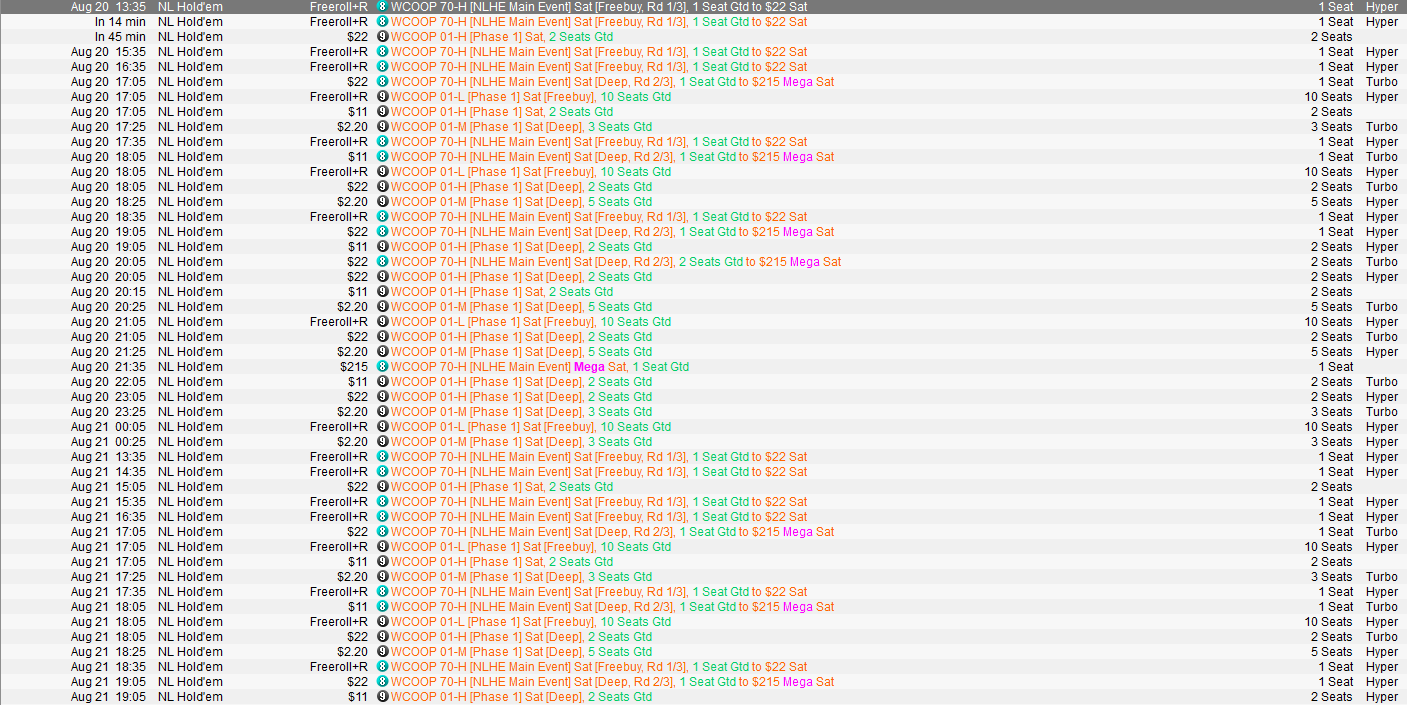
Task: Click the 9-max icon in the Aug 21 15:05 row
Action: pos(382,486)
